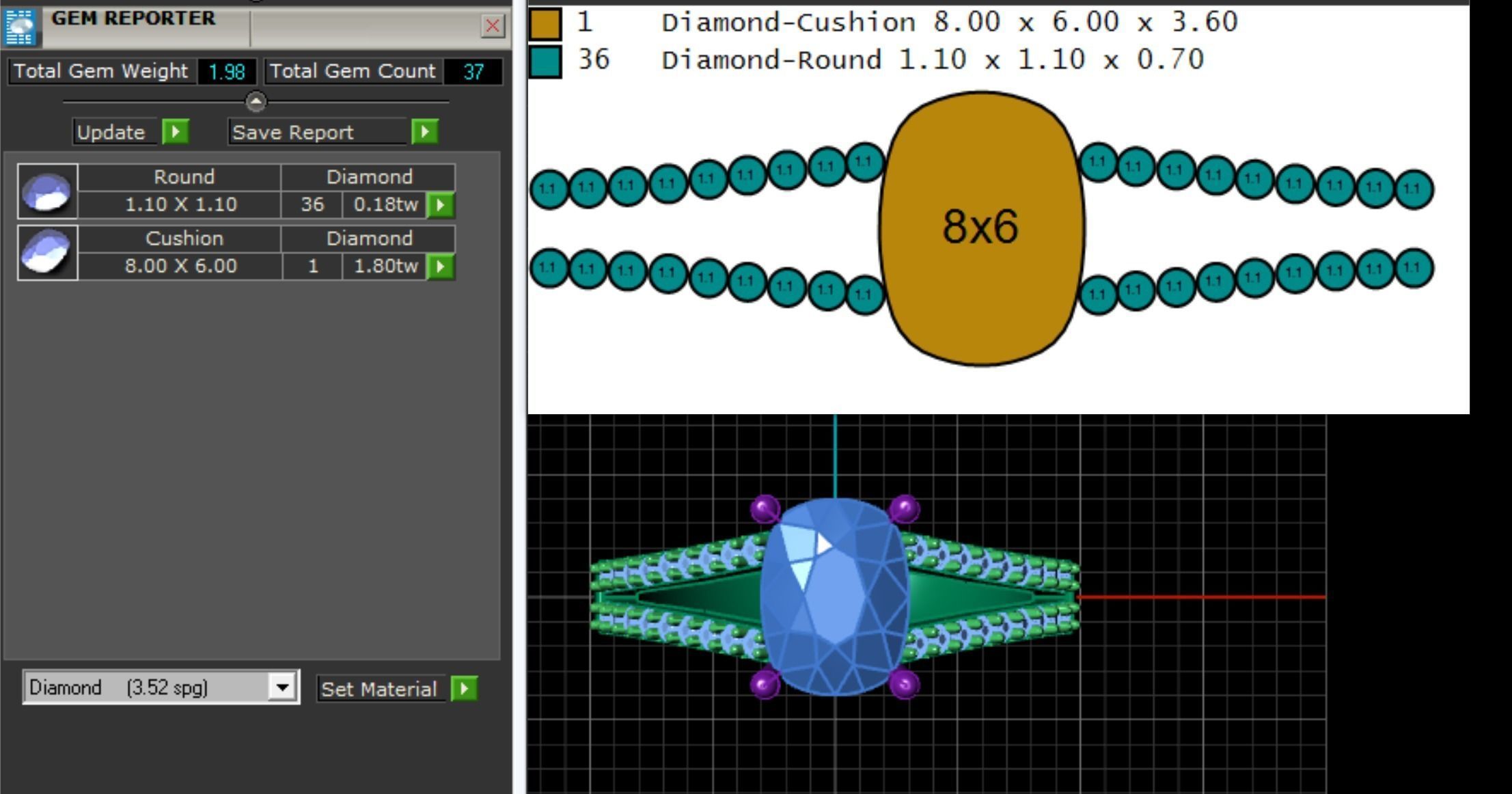Viewport: 1512px width, 794px height.
Task: Click the Set Material button
Action: [x=380, y=689]
